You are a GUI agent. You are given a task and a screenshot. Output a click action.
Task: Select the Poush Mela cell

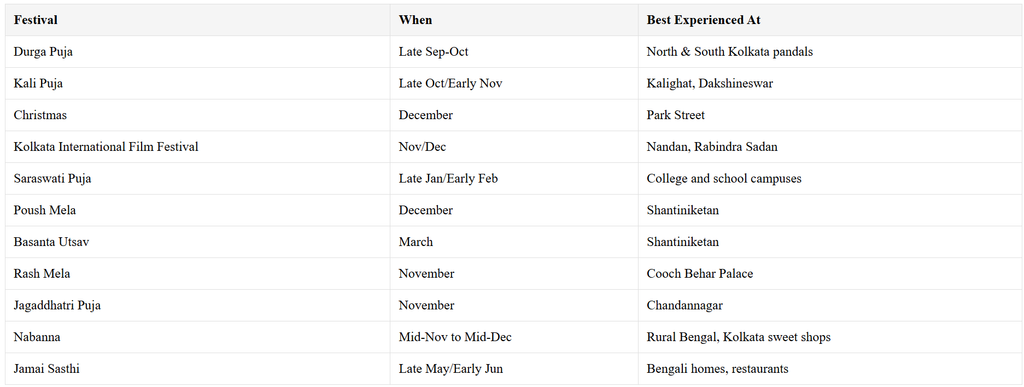click(198, 210)
